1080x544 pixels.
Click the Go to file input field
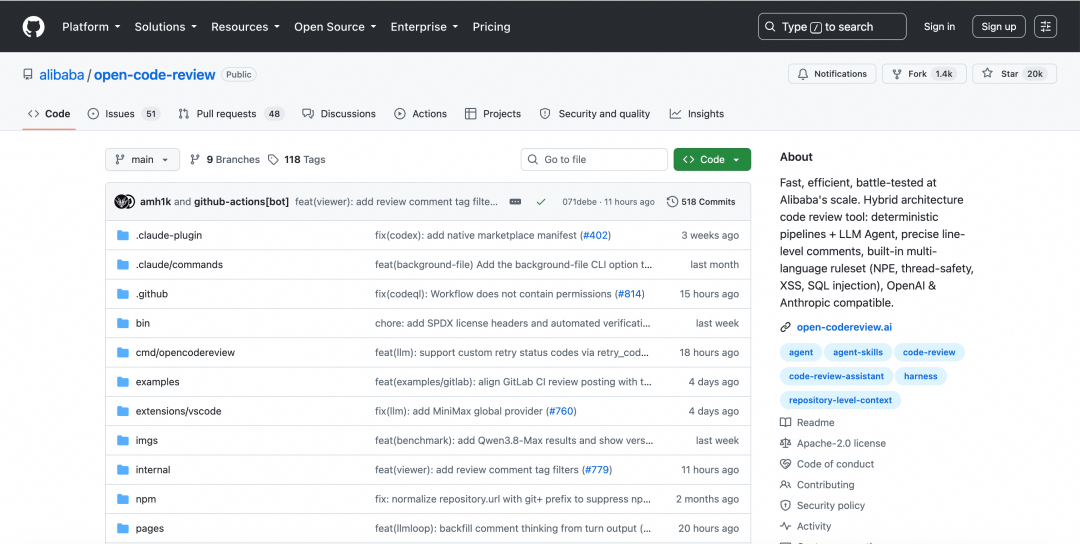click(594, 160)
